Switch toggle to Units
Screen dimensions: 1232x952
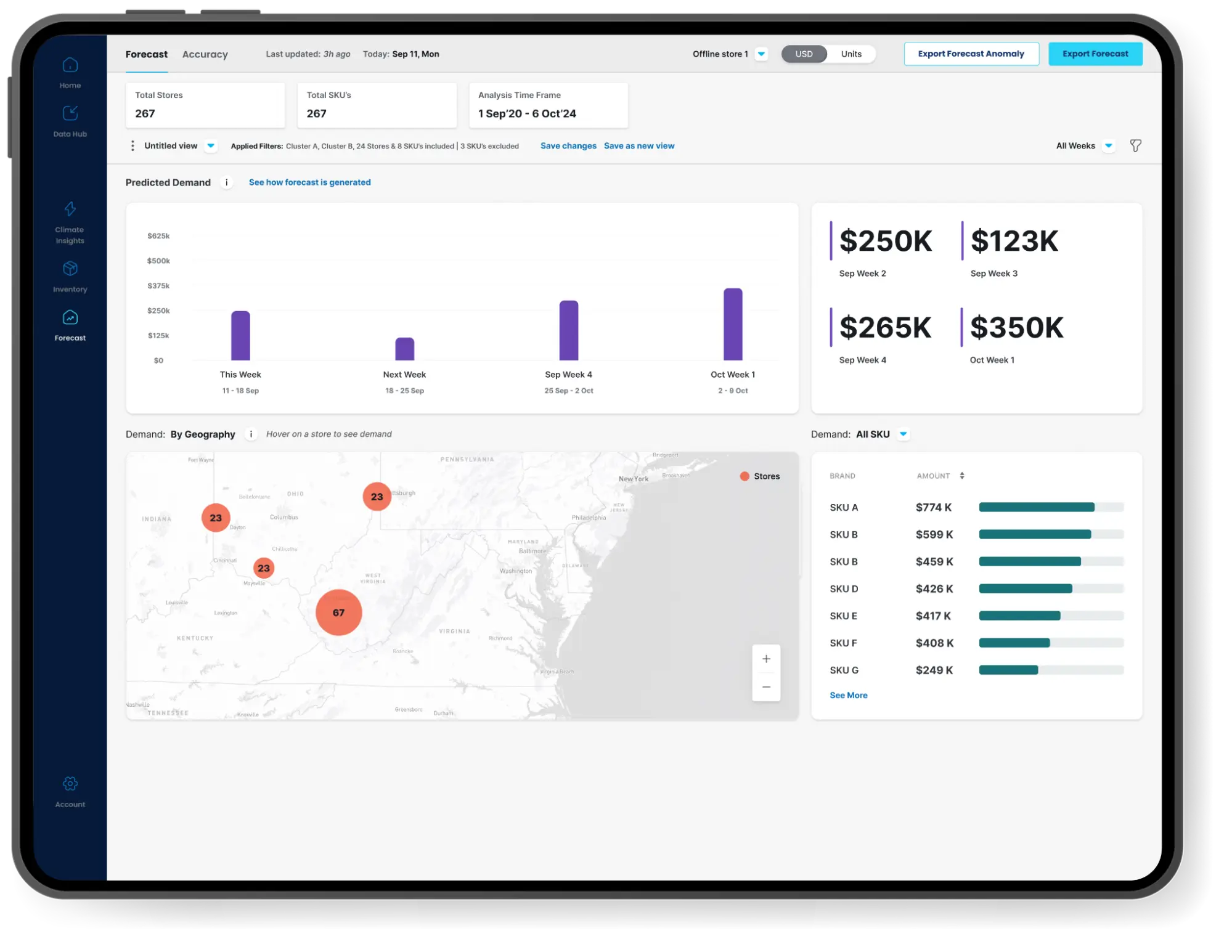tap(851, 54)
